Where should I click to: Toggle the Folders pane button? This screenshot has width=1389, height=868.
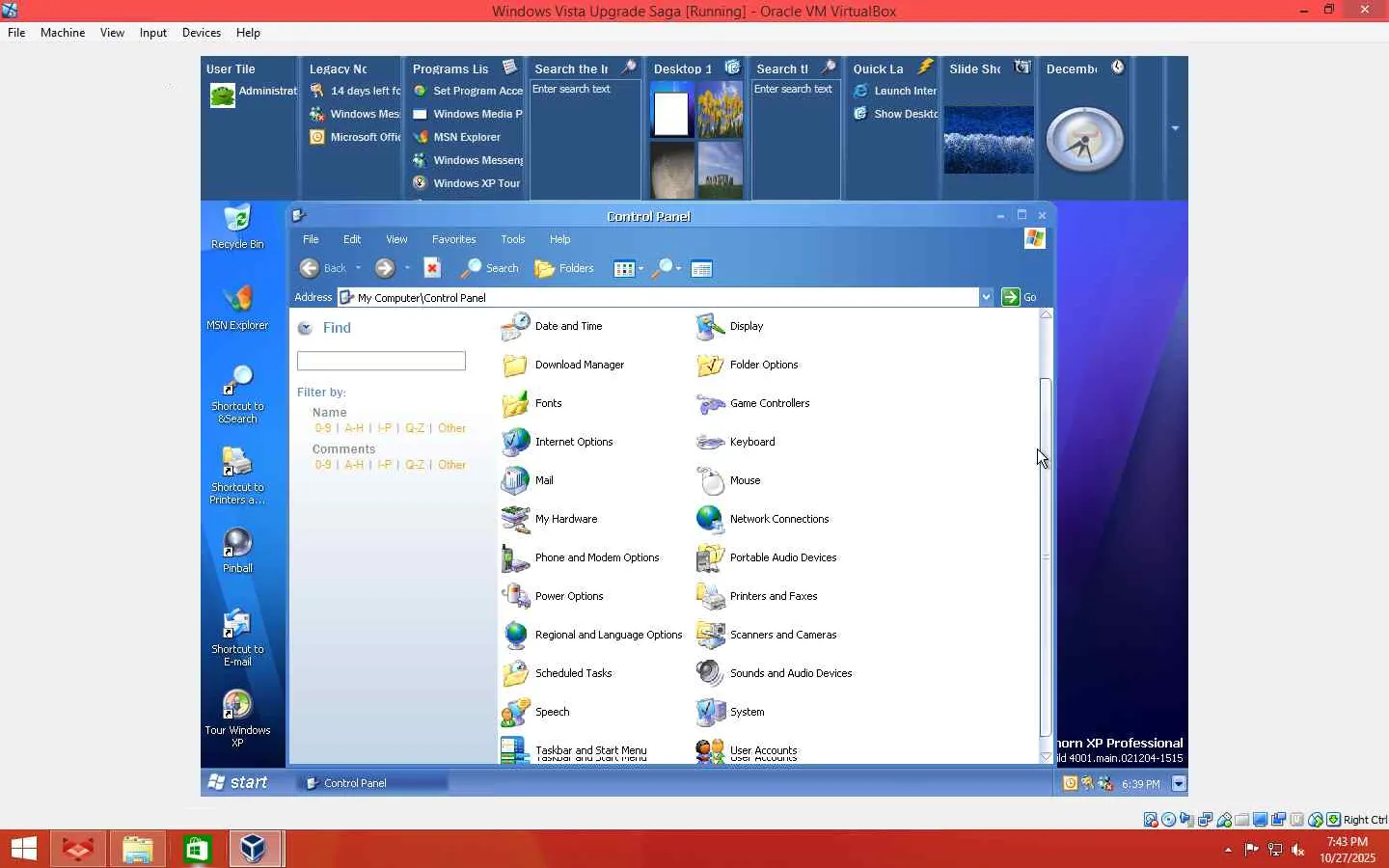point(564,268)
